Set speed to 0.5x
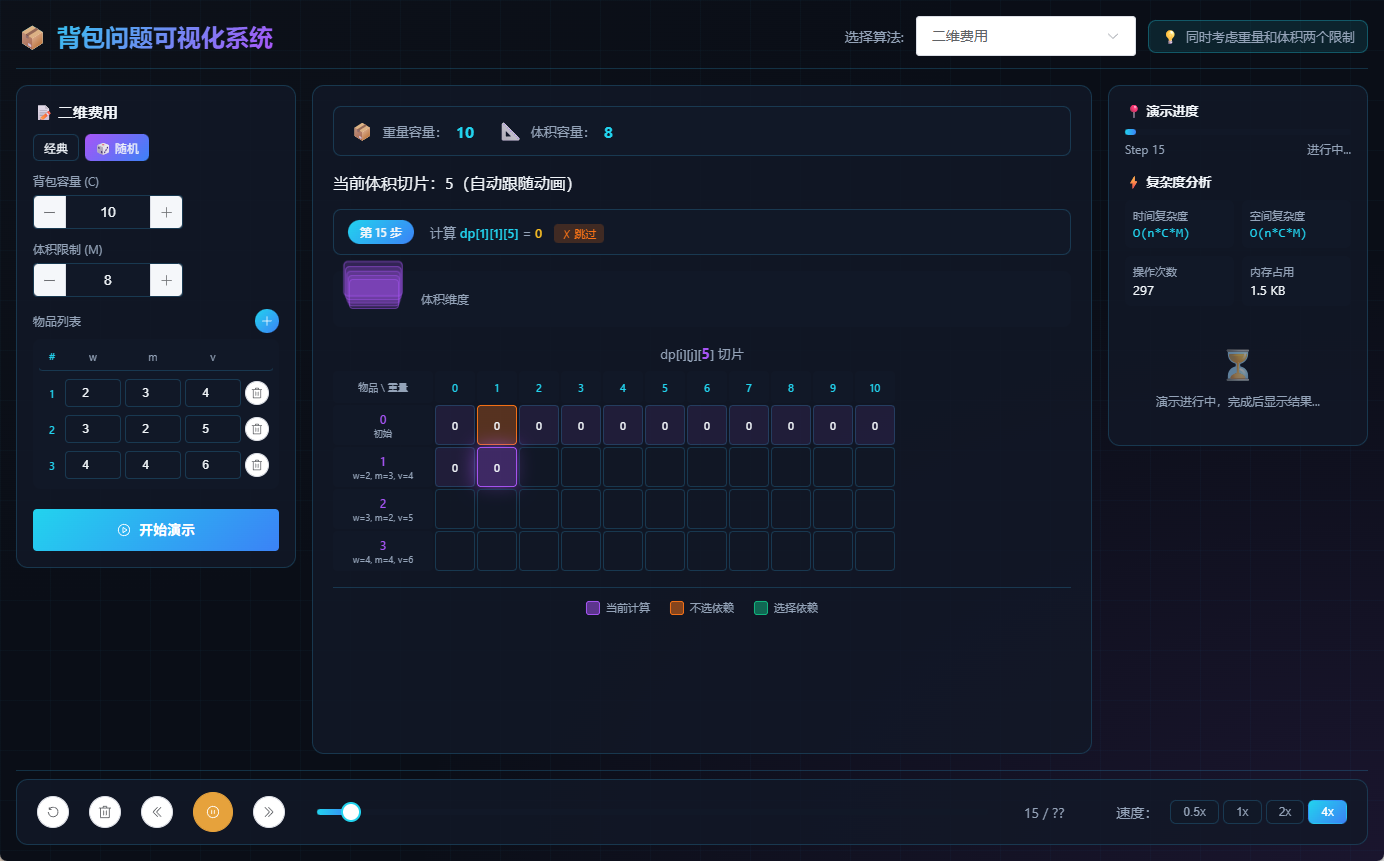The image size is (1384, 861). click(x=1195, y=812)
